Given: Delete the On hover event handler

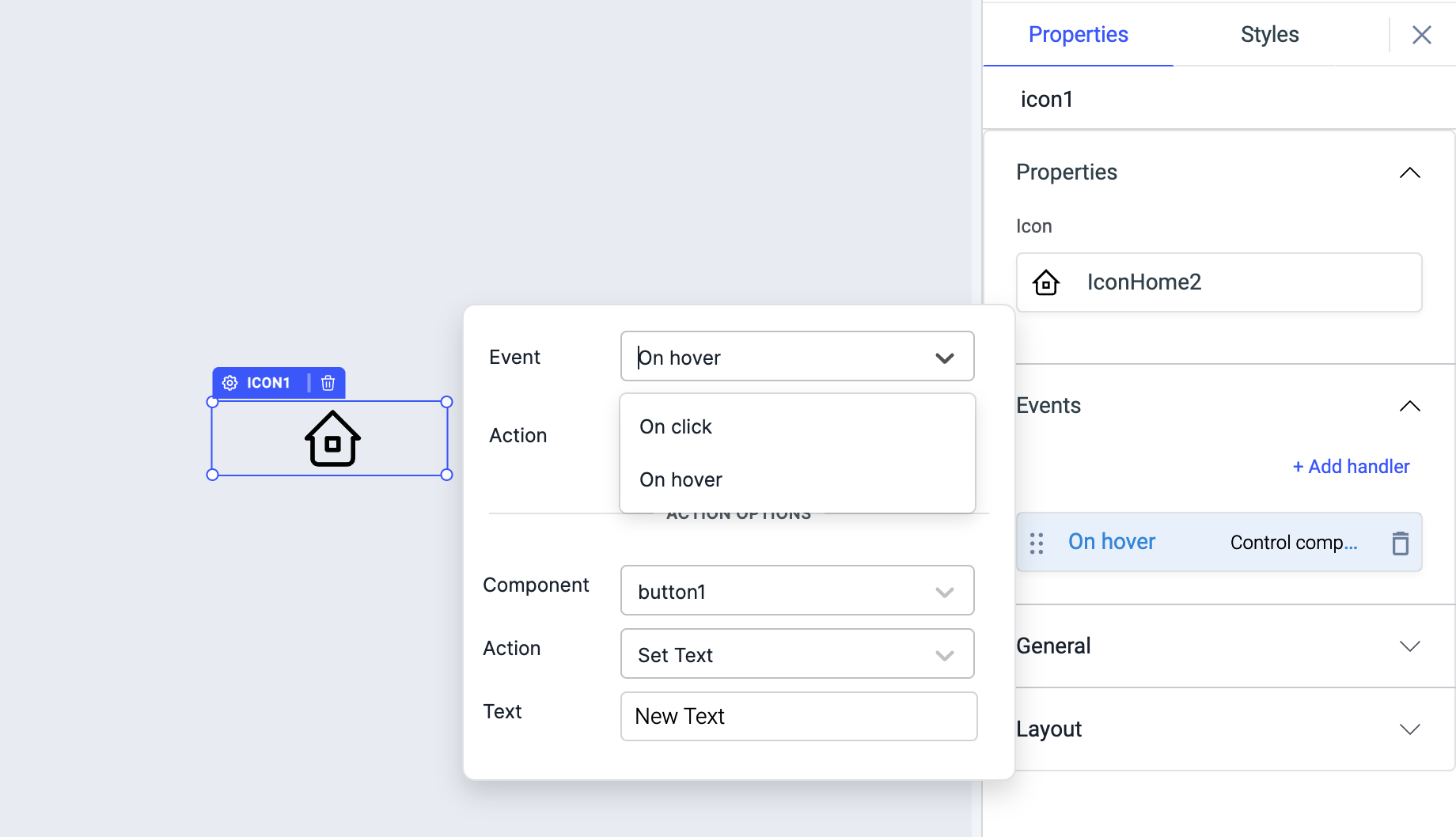Looking at the screenshot, I should click(x=1400, y=543).
